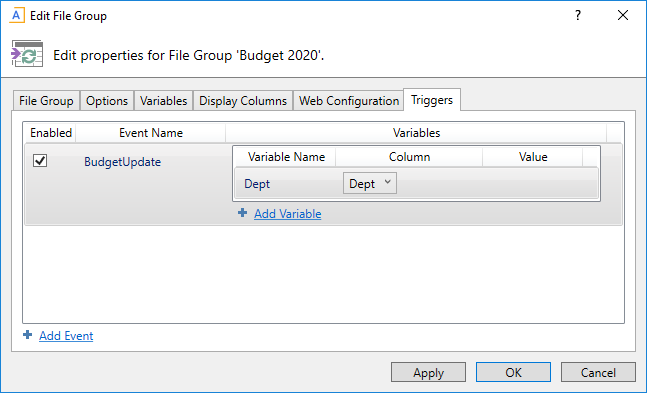Go to the Variables tab
Screen dimensions: 647x393
[x=163, y=101]
